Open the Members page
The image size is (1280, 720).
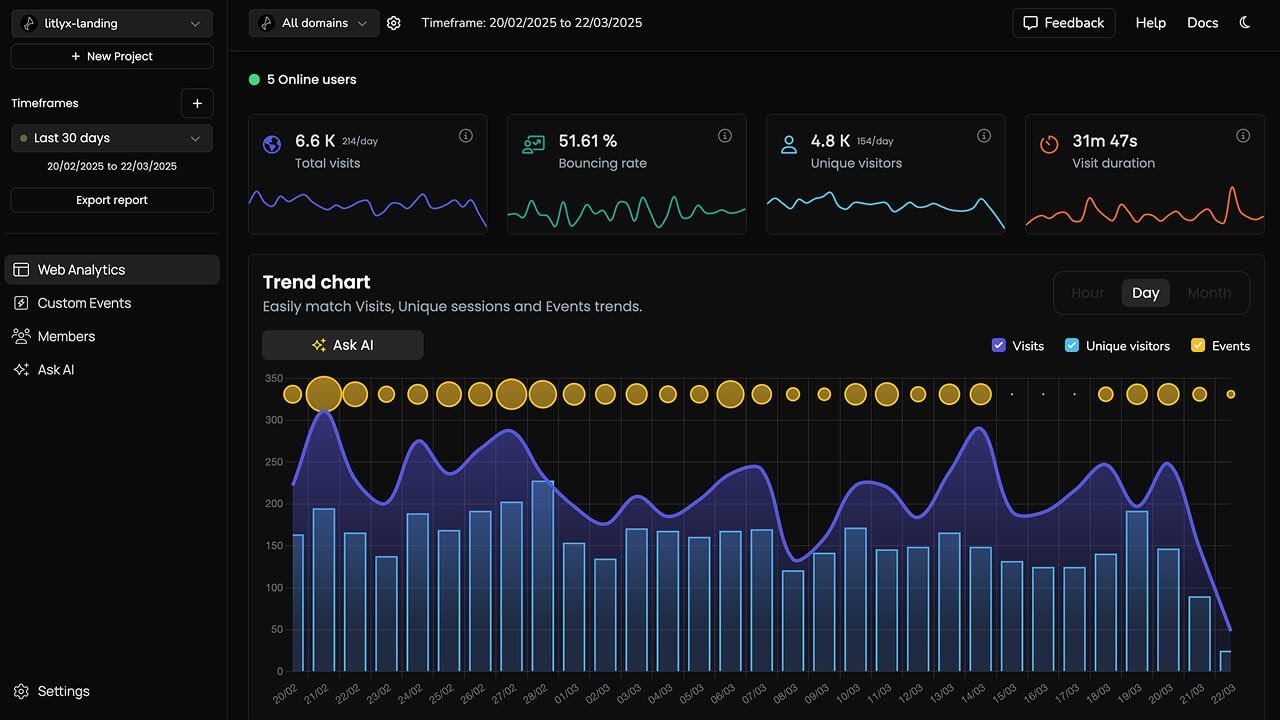coord(66,336)
